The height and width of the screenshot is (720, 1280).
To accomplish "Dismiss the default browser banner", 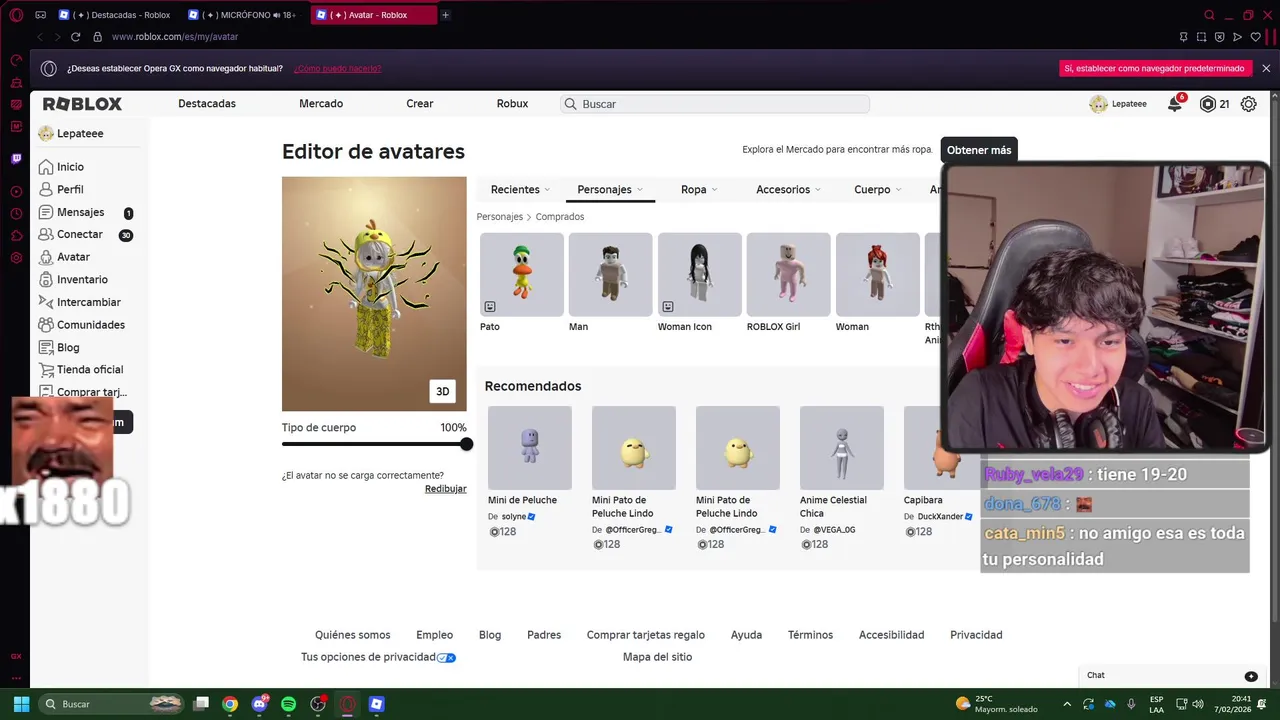I will coord(1266,69).
